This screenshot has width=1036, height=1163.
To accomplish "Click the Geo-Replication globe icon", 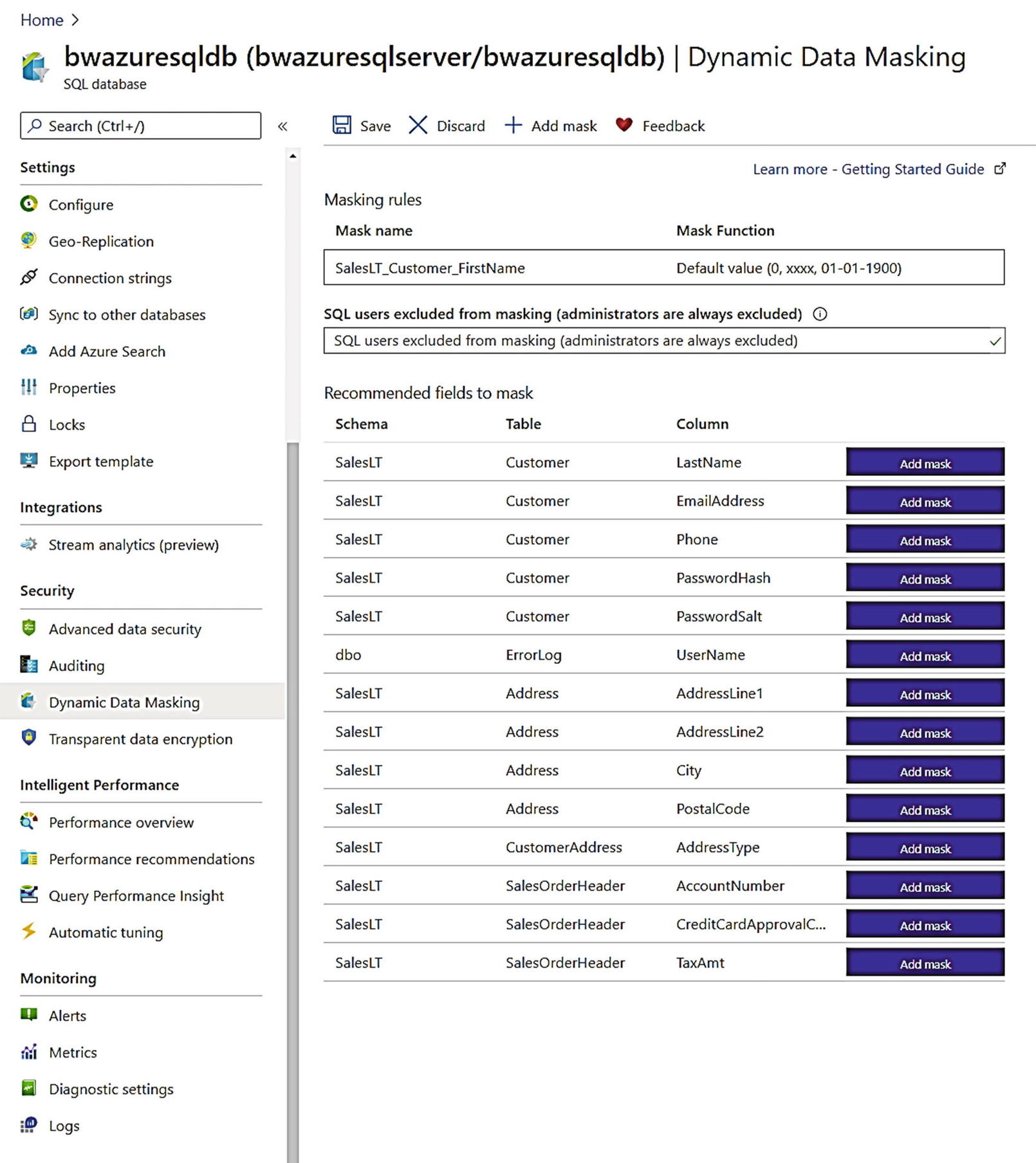I will coord(29,241).
